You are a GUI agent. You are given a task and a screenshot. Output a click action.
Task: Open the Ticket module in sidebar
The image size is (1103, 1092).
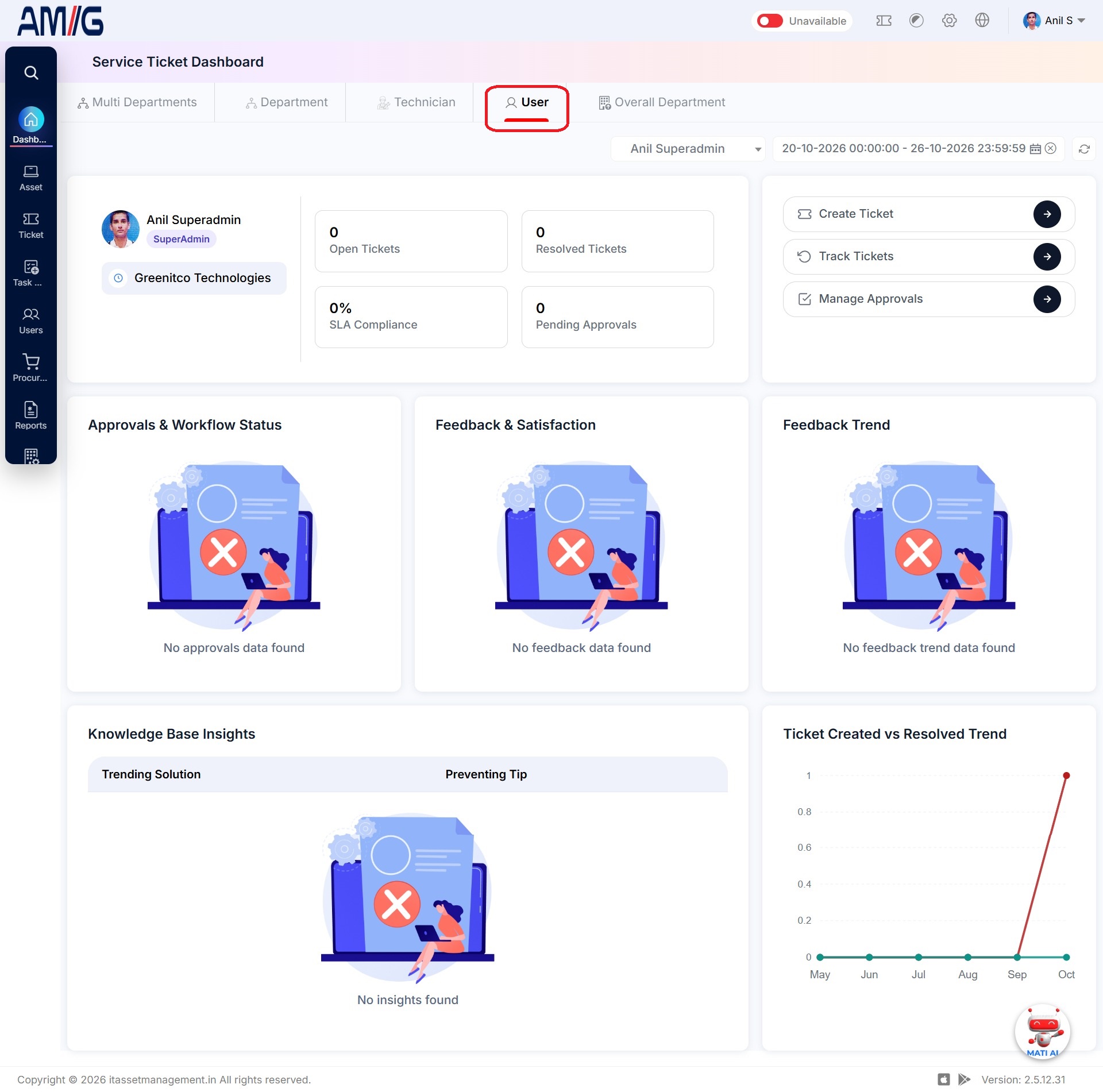(31, 226)
